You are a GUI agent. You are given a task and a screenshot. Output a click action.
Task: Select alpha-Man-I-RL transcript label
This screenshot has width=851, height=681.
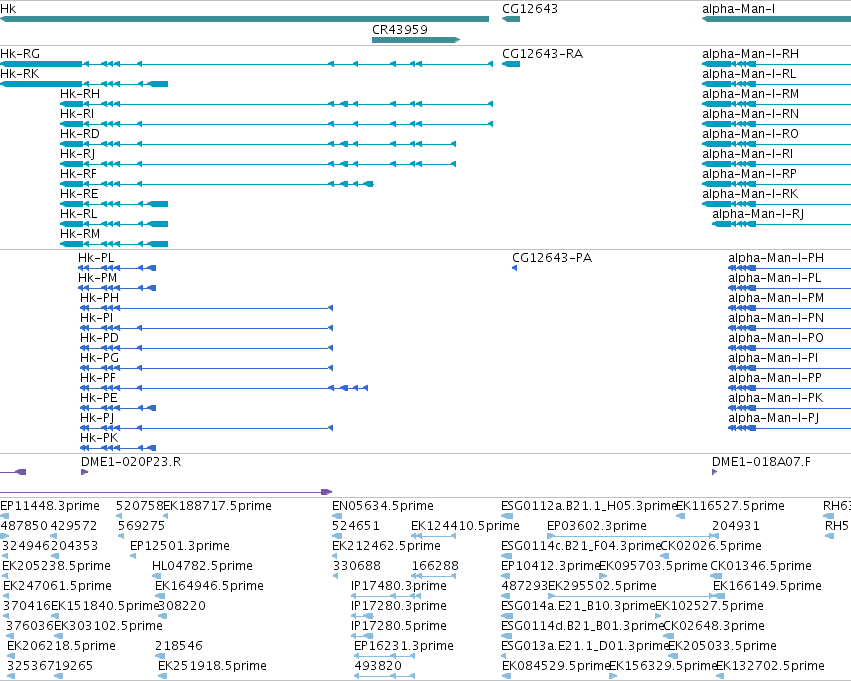coord(748,74)
